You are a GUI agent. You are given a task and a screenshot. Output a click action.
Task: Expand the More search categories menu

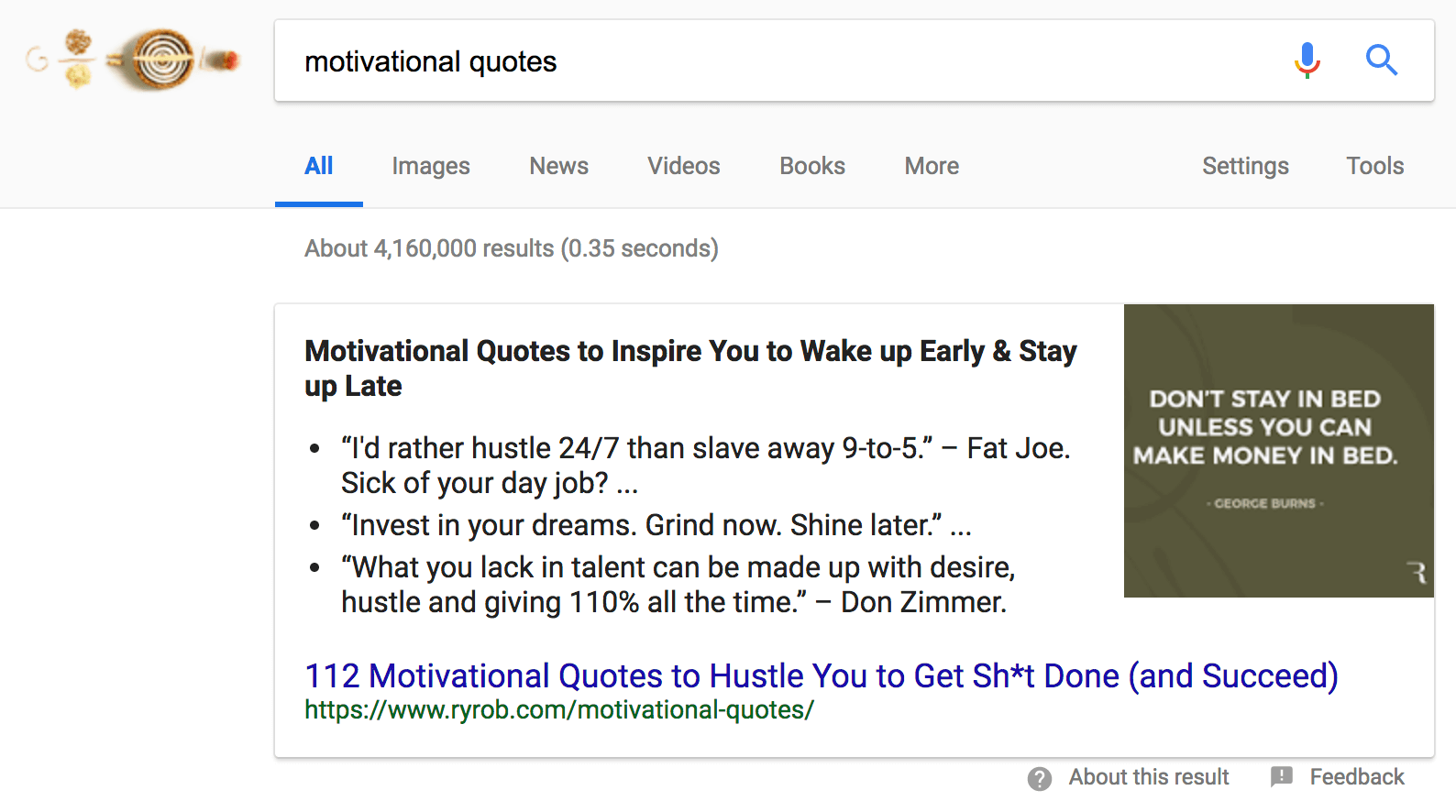point(932,166)
